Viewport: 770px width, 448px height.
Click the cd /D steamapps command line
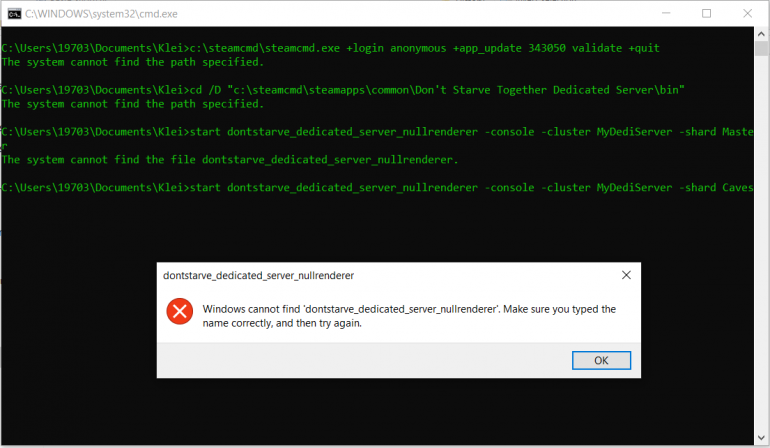click(x=343, y=90)
